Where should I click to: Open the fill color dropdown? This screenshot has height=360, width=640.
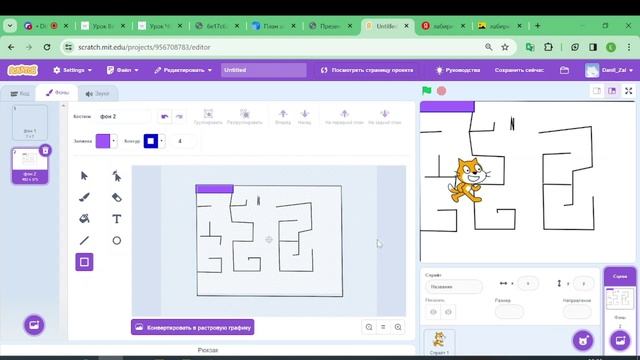pyautogui.click(x=113, y=141)
